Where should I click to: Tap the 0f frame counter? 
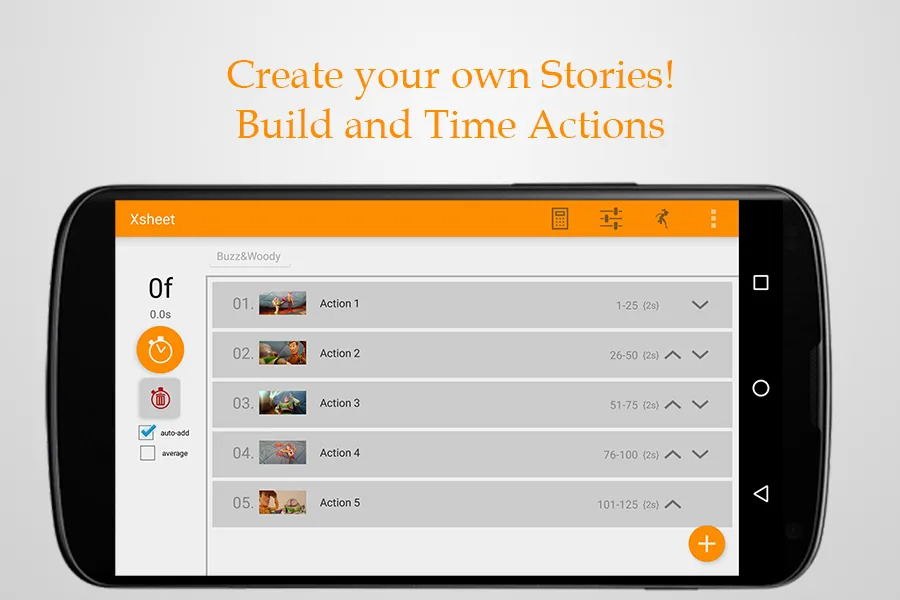tap(161, 288)
